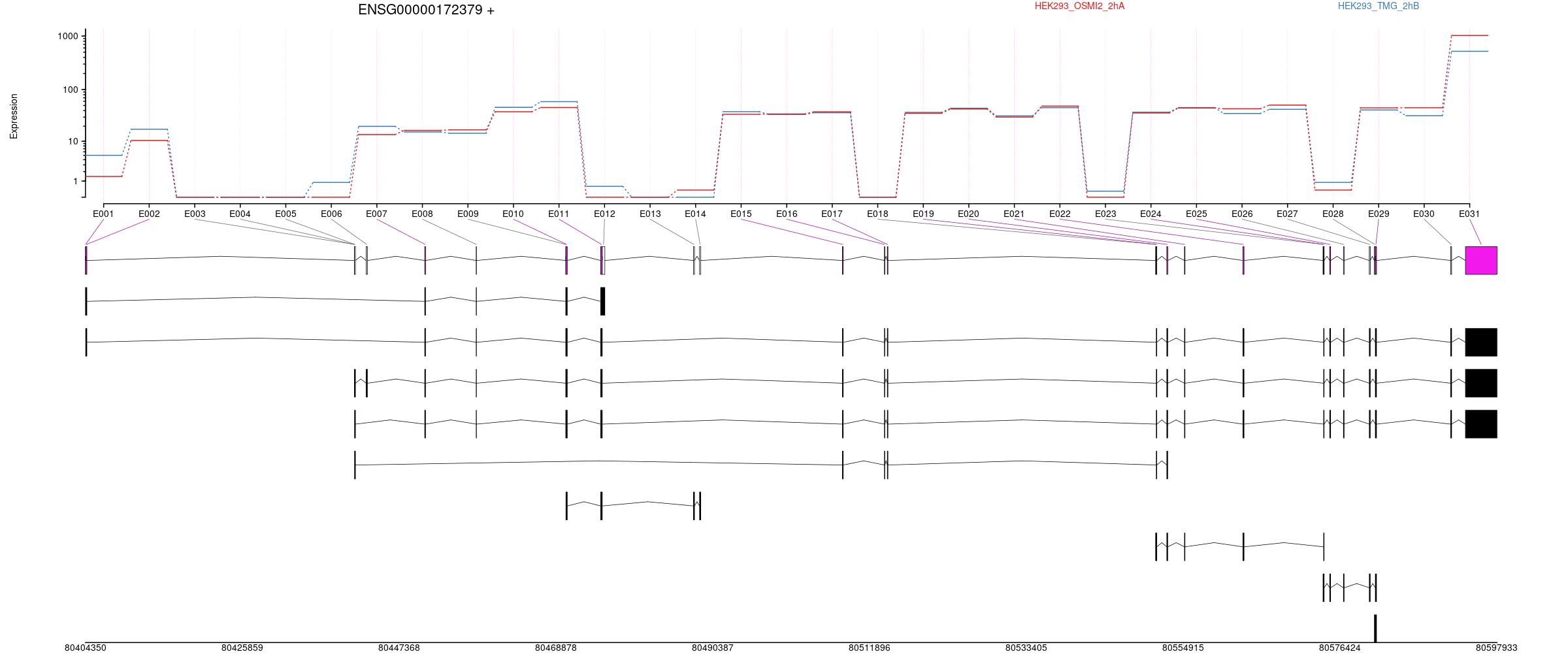Click exon label E010
This screenshot has width=1568, height=660.
pos(513,214)
